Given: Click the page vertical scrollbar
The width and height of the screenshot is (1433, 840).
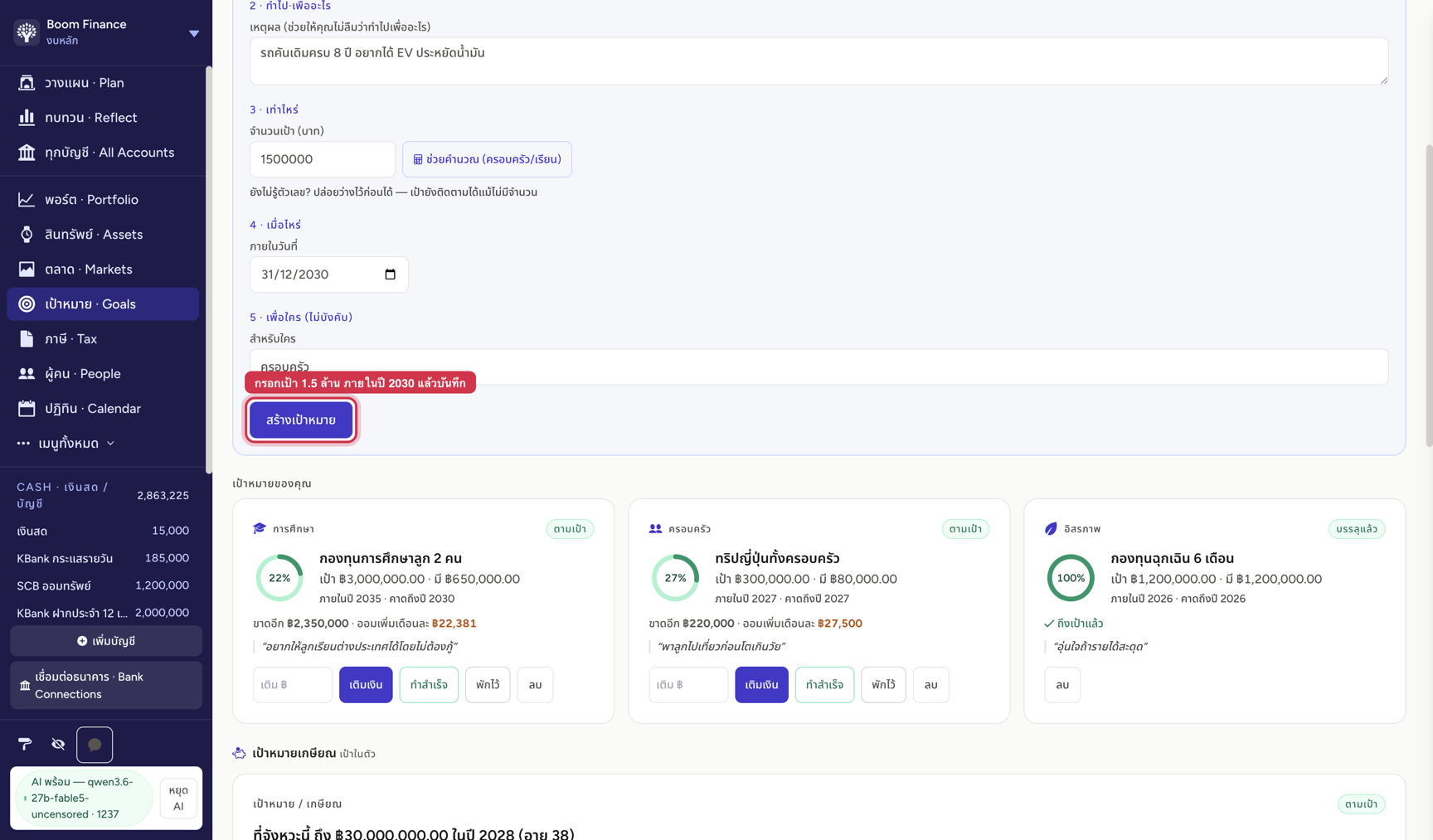Looking at the screenshot, I should point(1428,294).
